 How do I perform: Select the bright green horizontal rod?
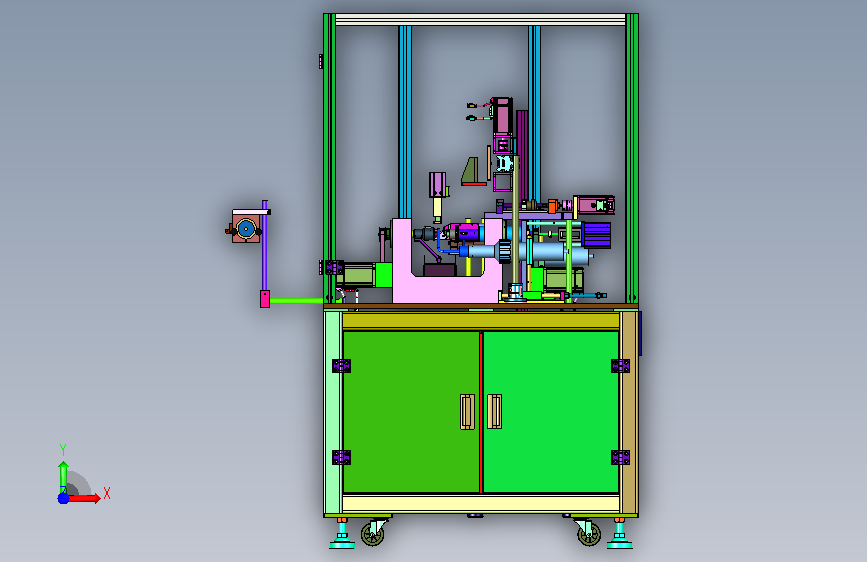[296, 301]
